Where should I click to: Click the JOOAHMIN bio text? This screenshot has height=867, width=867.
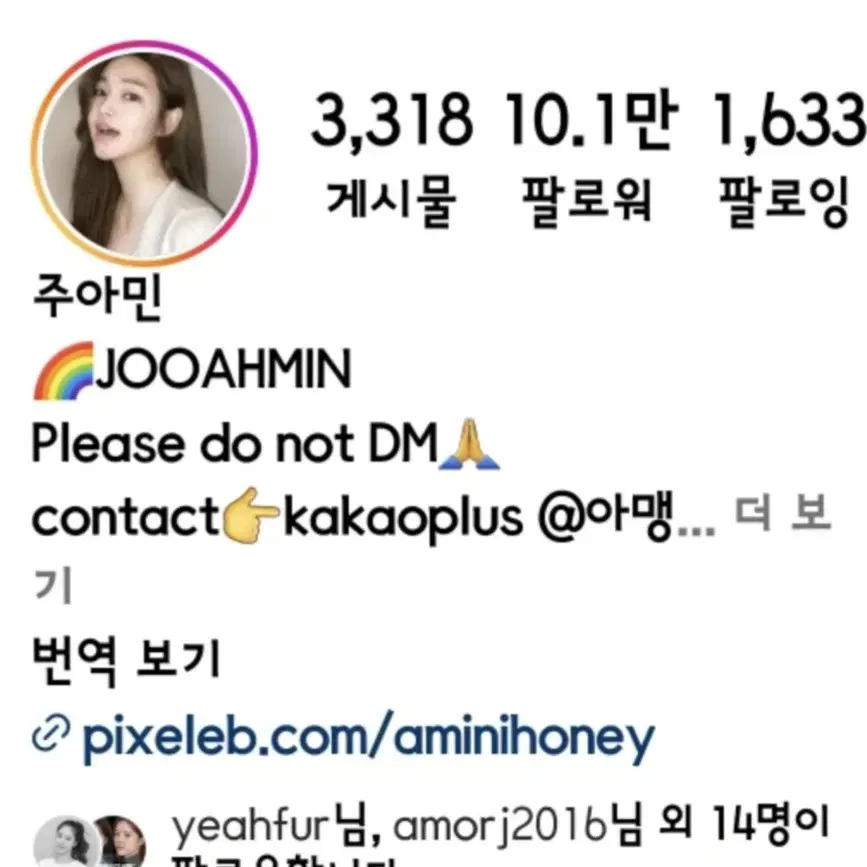pyautogui.click(x=224, y=369)
